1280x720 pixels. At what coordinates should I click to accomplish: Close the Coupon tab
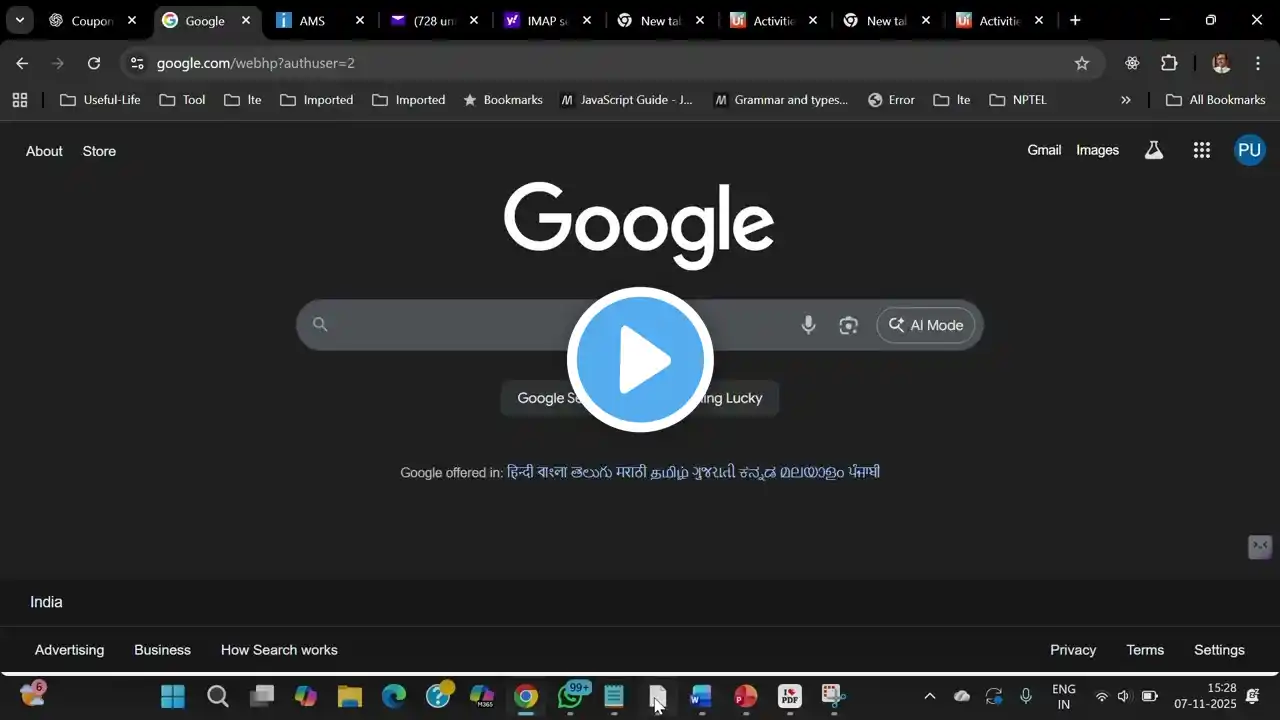132,20
